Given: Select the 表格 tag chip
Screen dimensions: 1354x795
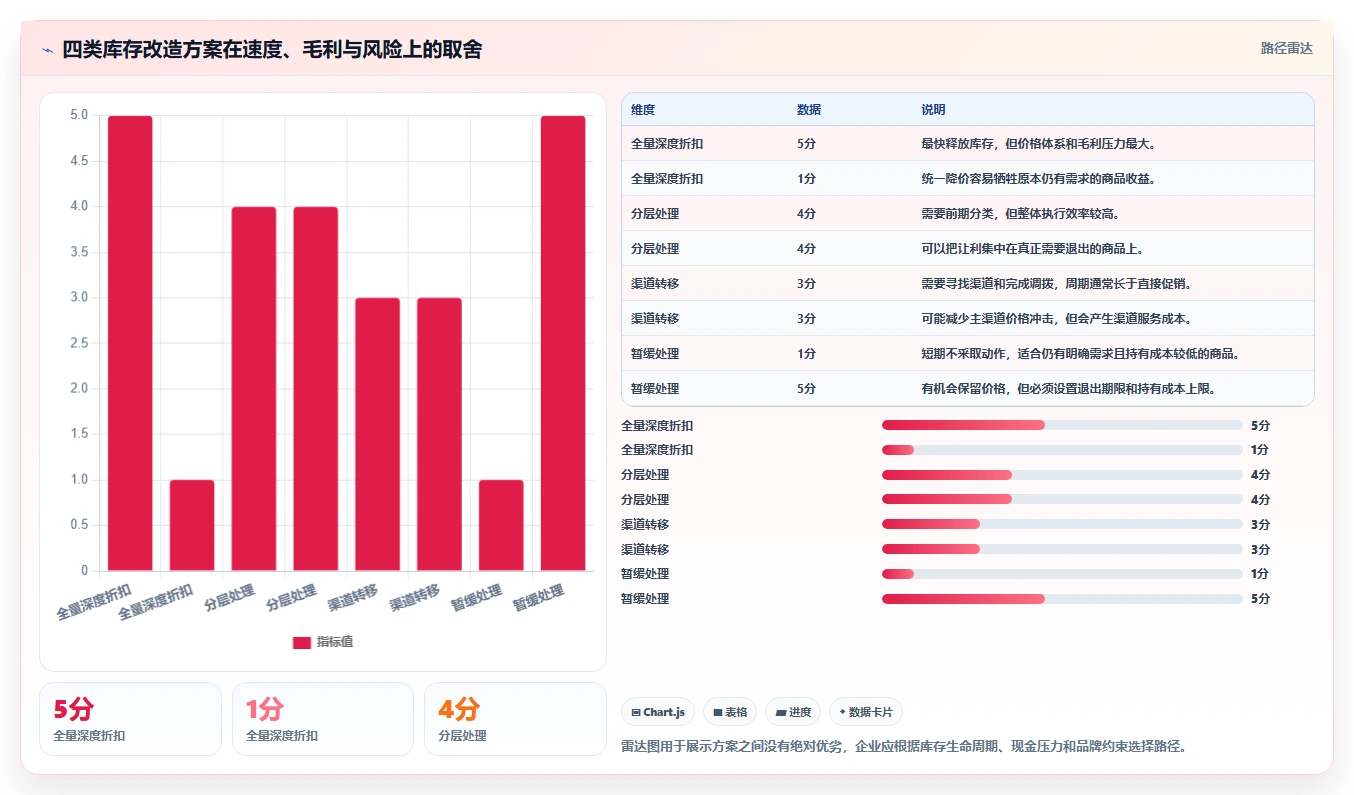Looking at the screenshot, I should coord(730,712).
